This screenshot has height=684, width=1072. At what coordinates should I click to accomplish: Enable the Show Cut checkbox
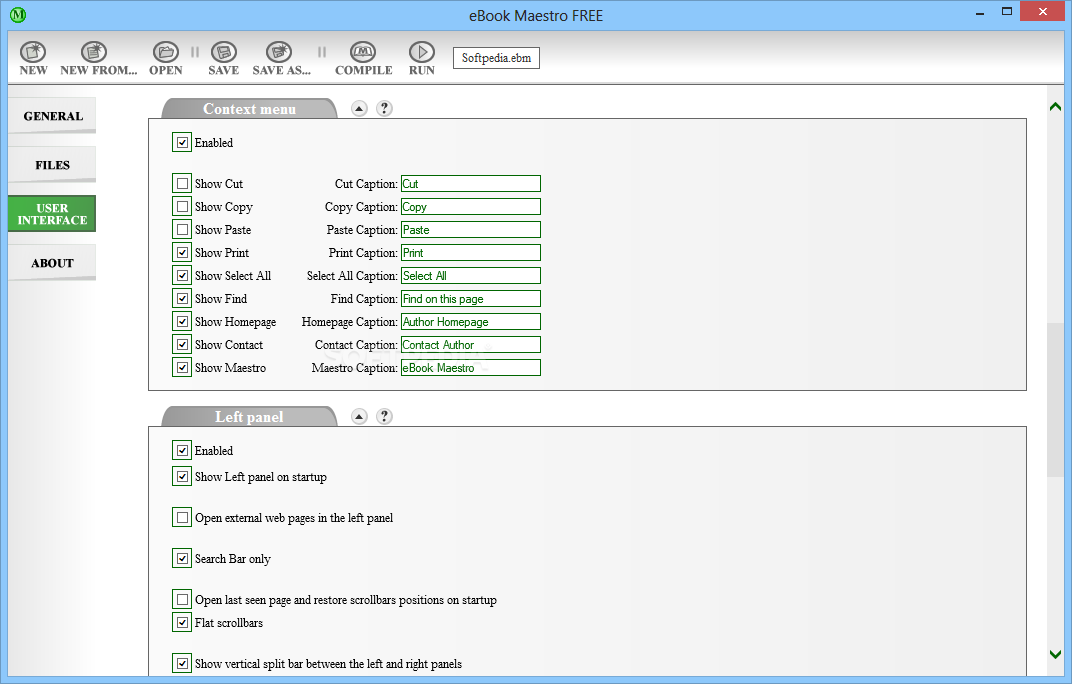pyautogui.click(x=182, y=183)
